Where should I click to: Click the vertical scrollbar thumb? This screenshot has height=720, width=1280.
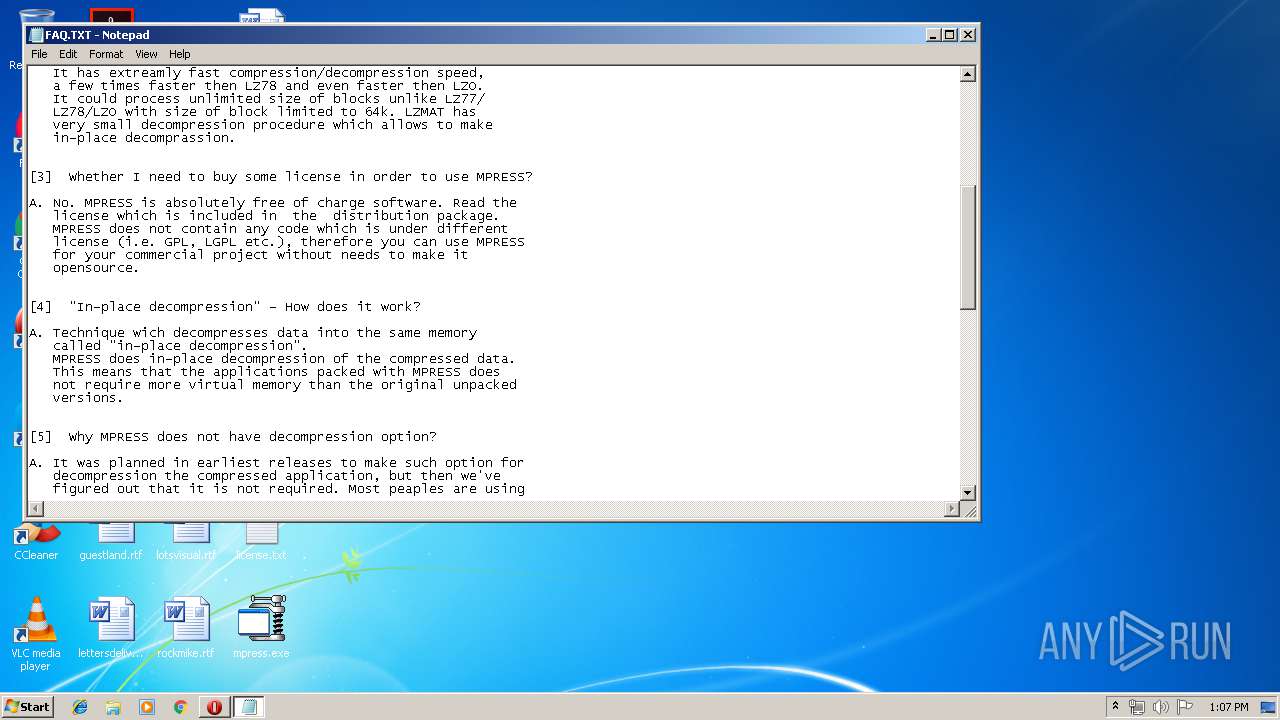967,247
